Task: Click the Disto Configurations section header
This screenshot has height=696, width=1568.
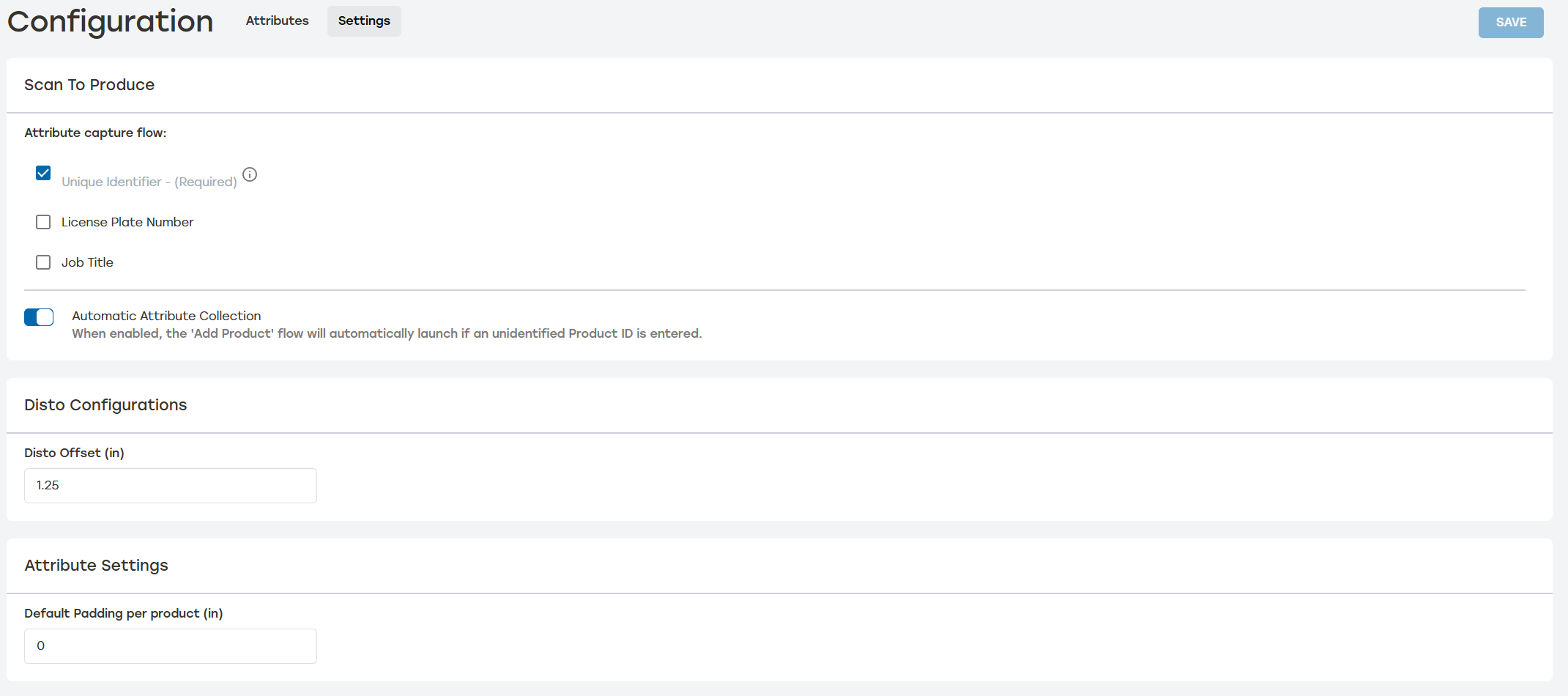Action: click(105, 405)
